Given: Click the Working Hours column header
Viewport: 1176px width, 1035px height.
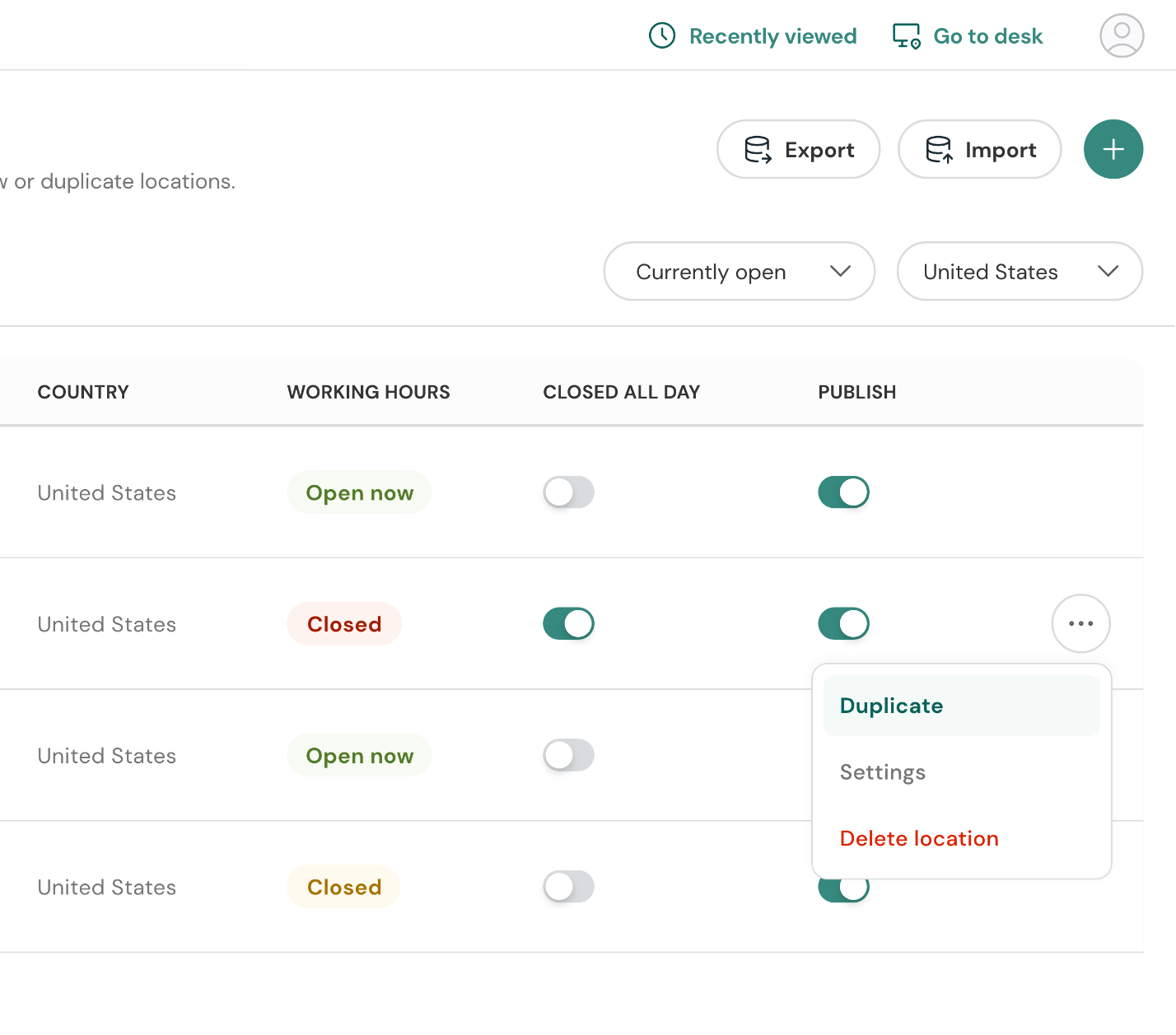Looking at the screenshot, I should tap(368, 392).
